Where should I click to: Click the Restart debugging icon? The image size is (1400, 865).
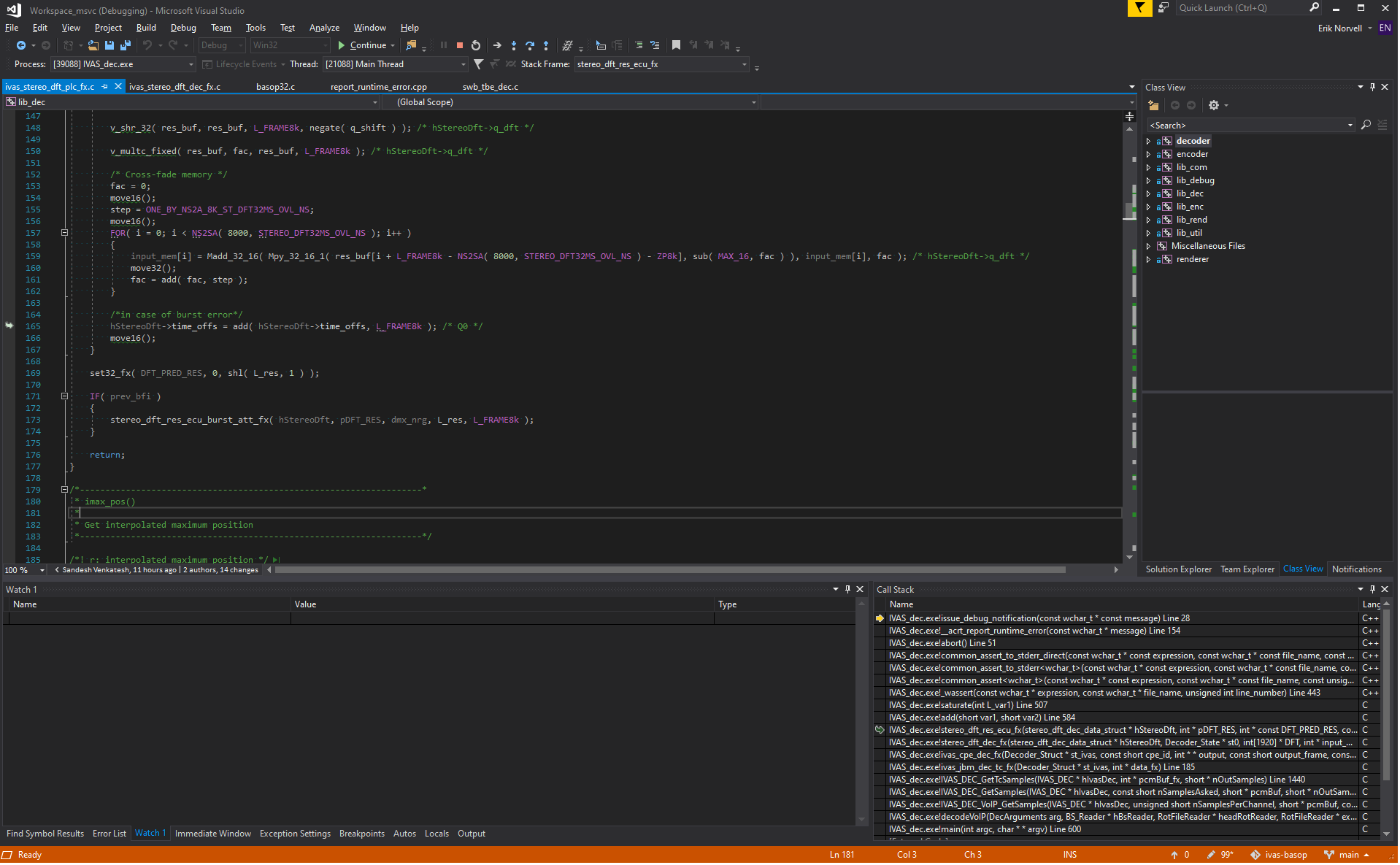pyautogui.click(x=476, y=45)
